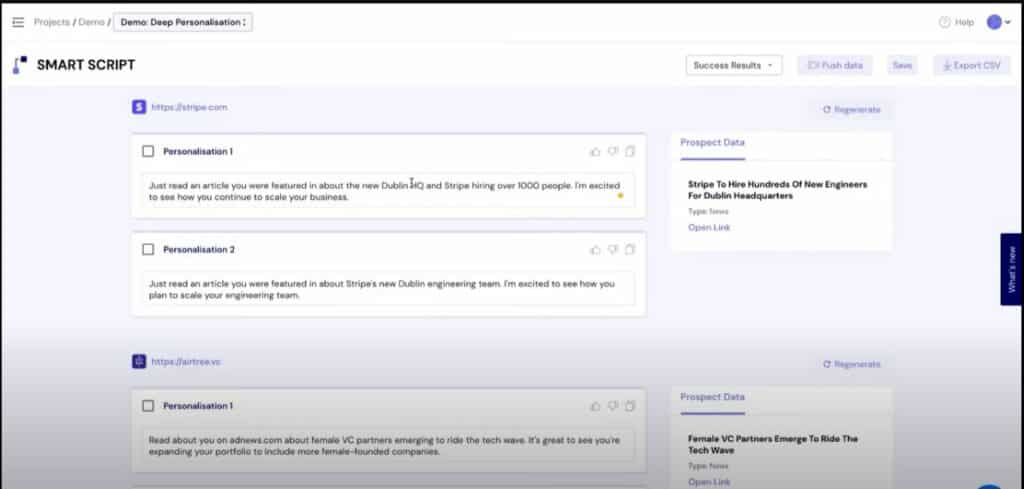This screenshot has width=1024, height=489.
Task: Open the Help icon in header
Action: [944, 22]
